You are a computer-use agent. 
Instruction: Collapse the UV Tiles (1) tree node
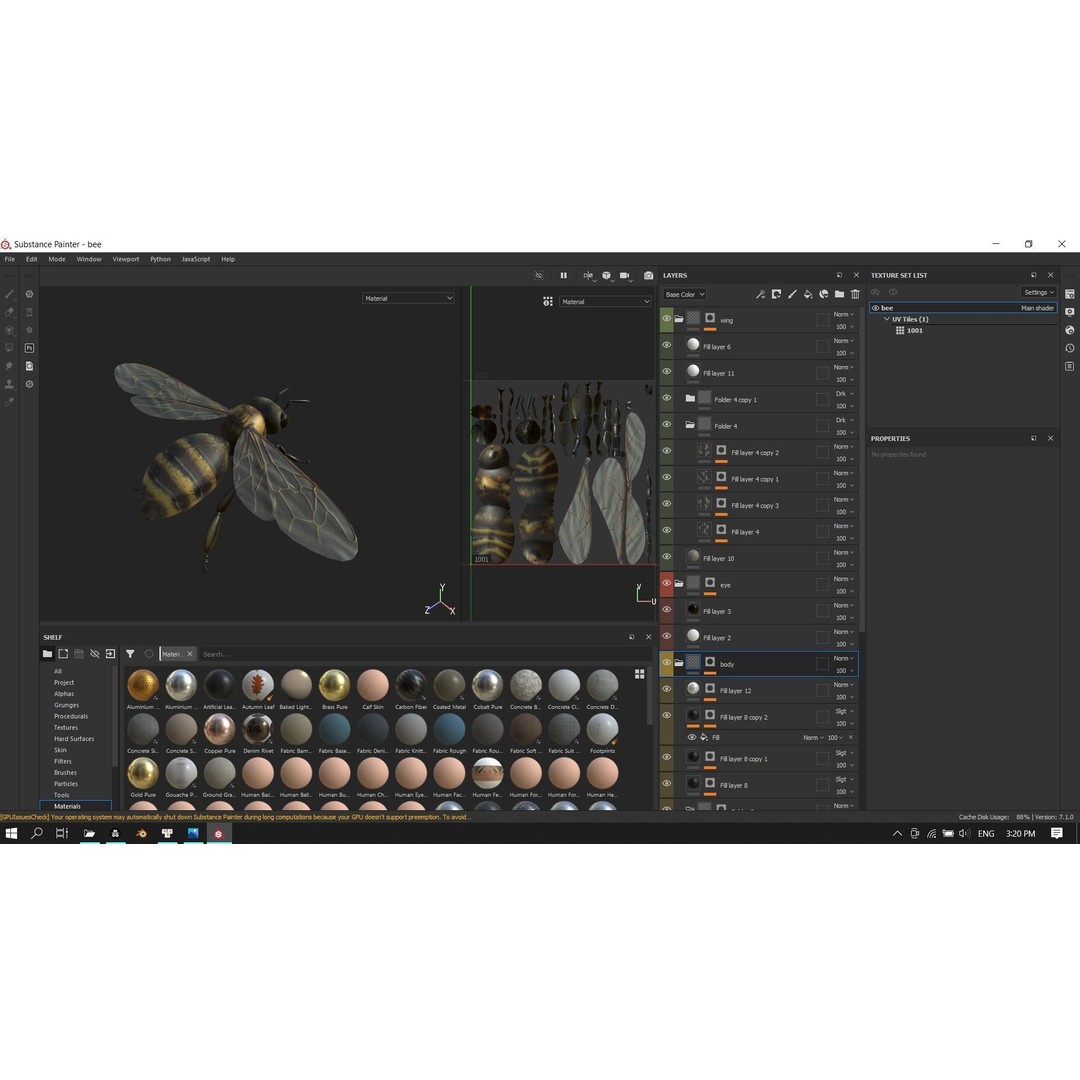pyautogui.click(x=886, y=319)
